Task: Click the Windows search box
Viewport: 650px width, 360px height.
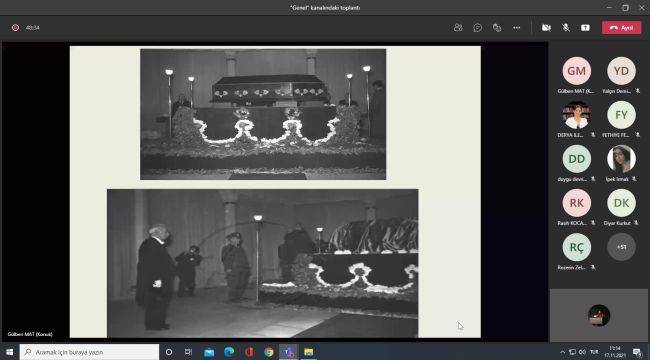Action: (89, 352)
